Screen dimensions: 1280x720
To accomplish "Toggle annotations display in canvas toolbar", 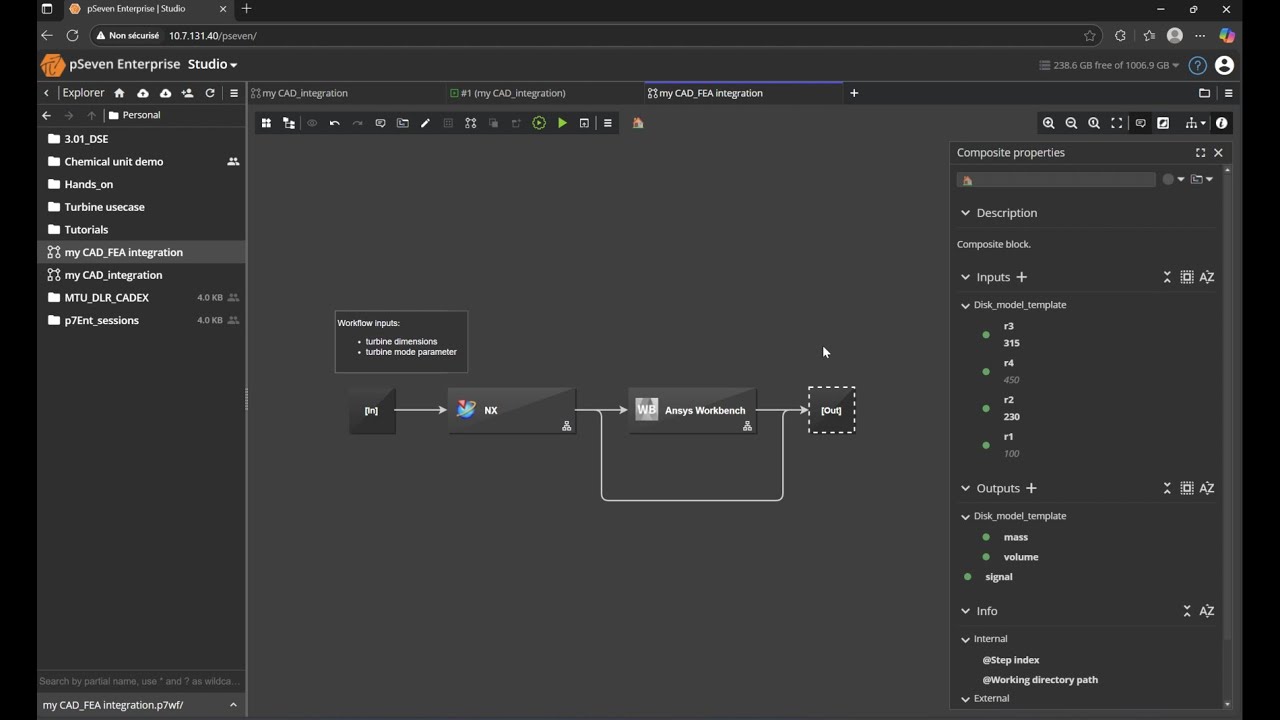I will click(1140, 123).
